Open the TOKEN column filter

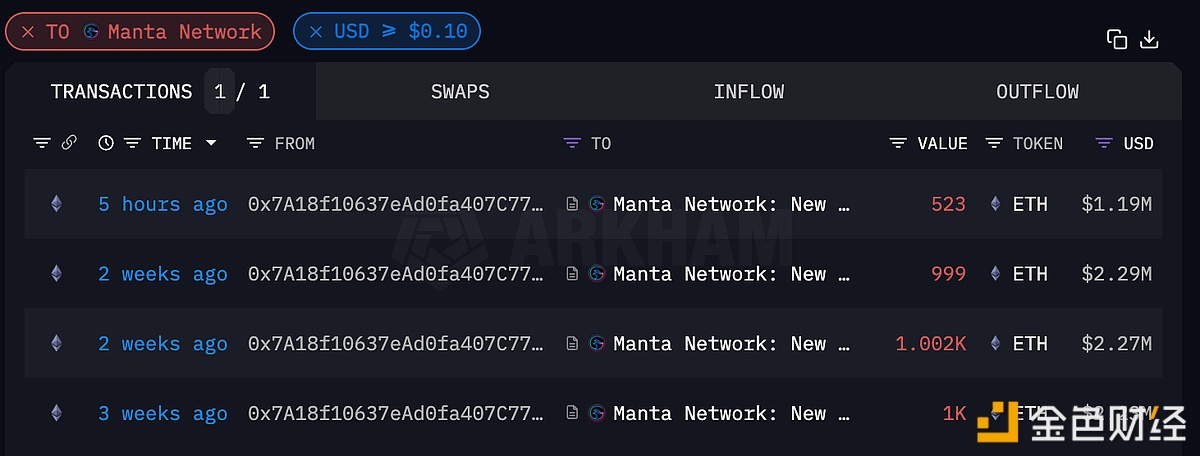994,143
